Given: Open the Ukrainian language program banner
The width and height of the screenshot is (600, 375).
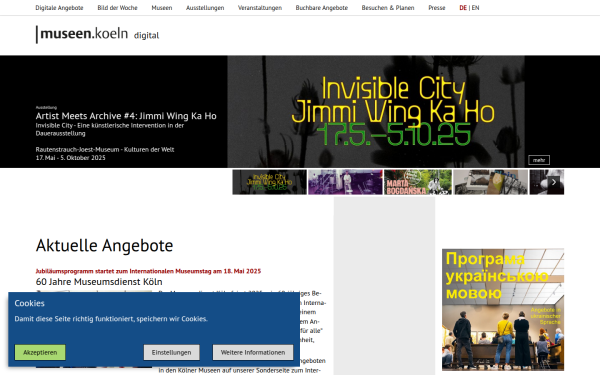Looking at the screenshot, I should click(503, 310).
